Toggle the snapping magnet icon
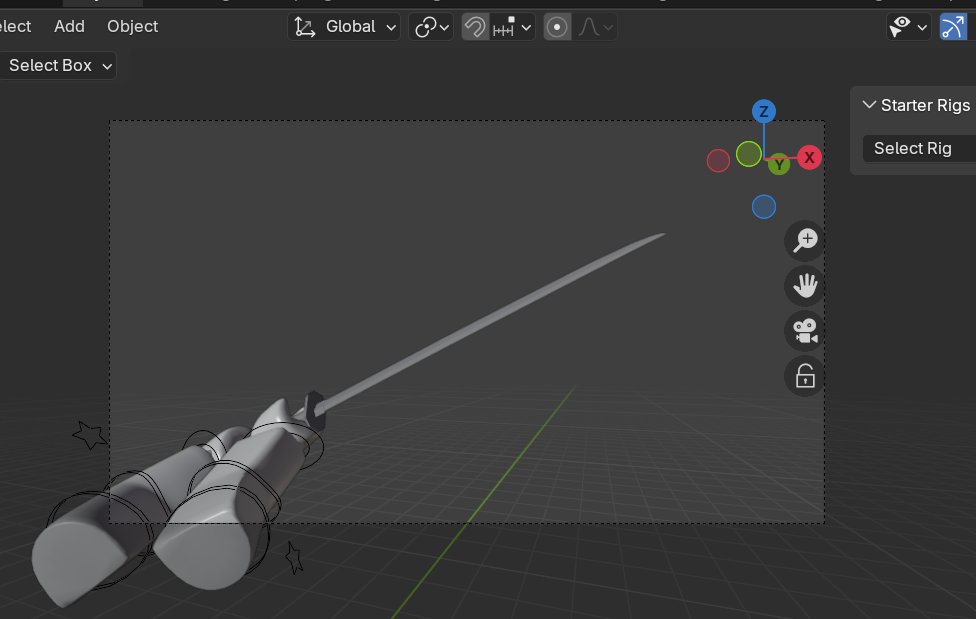This screenshot has width=976, height=619. pos(475,27)
